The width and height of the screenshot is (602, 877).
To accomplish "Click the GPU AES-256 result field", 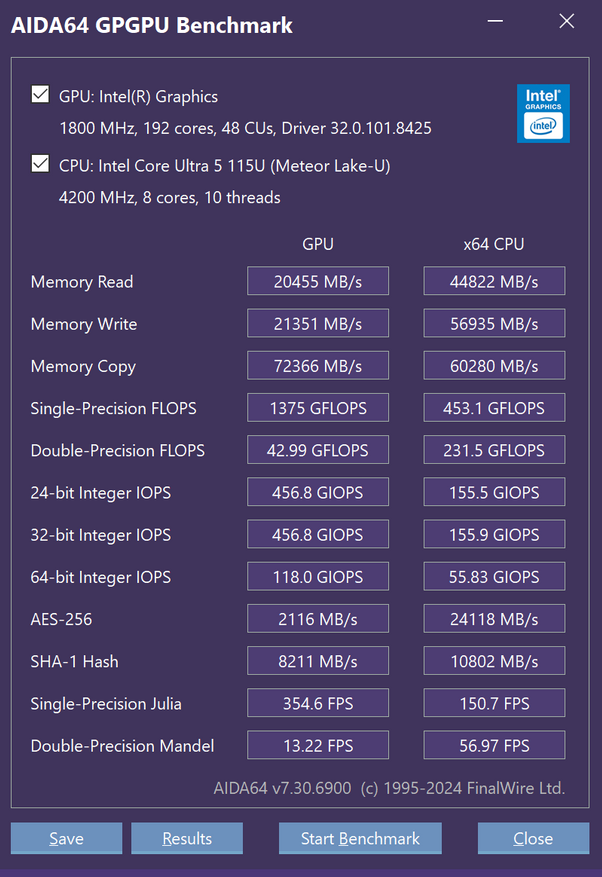I will [318, 619].
